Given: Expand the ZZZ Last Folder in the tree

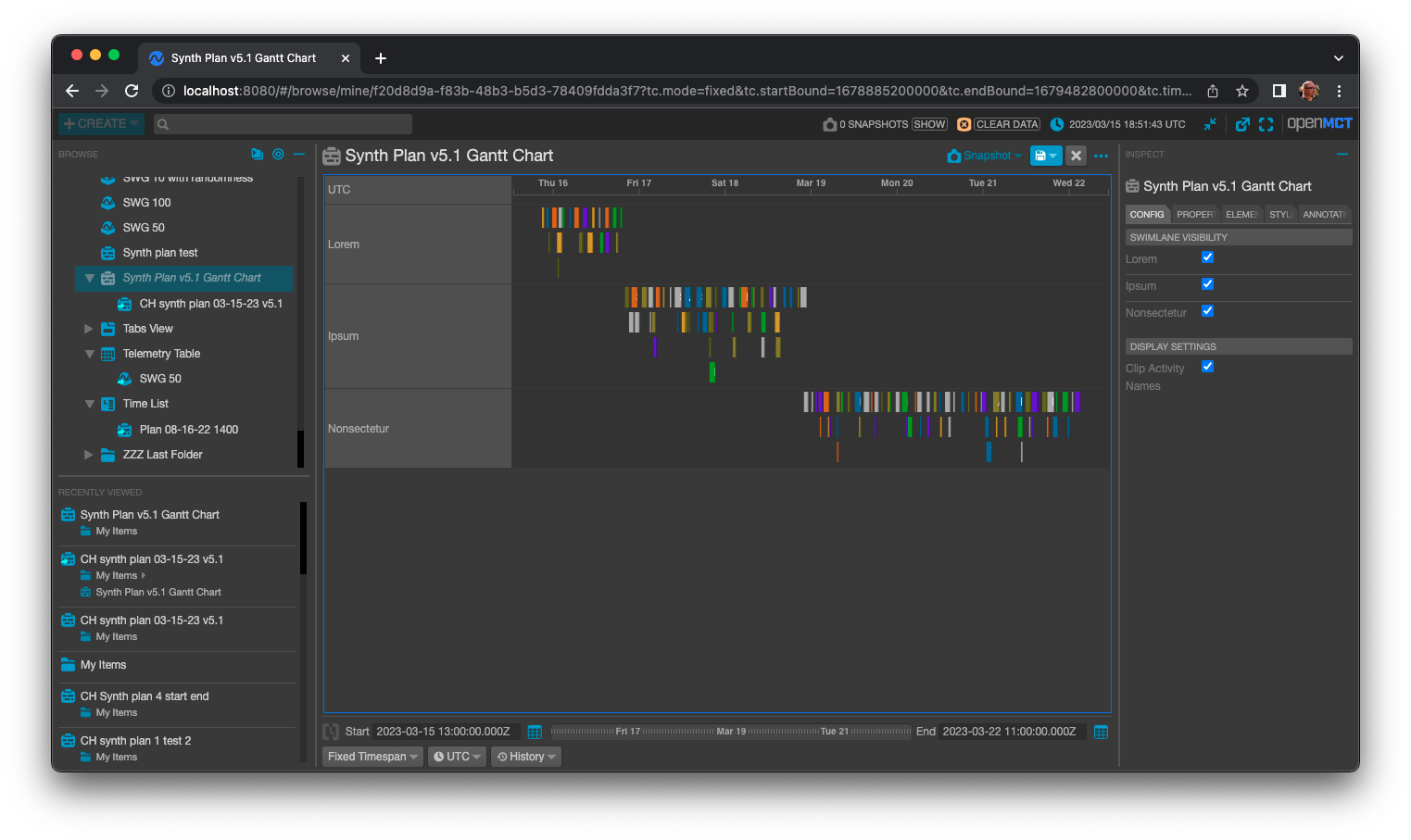Looking at the screenshot, I should [x=88, y=454].
